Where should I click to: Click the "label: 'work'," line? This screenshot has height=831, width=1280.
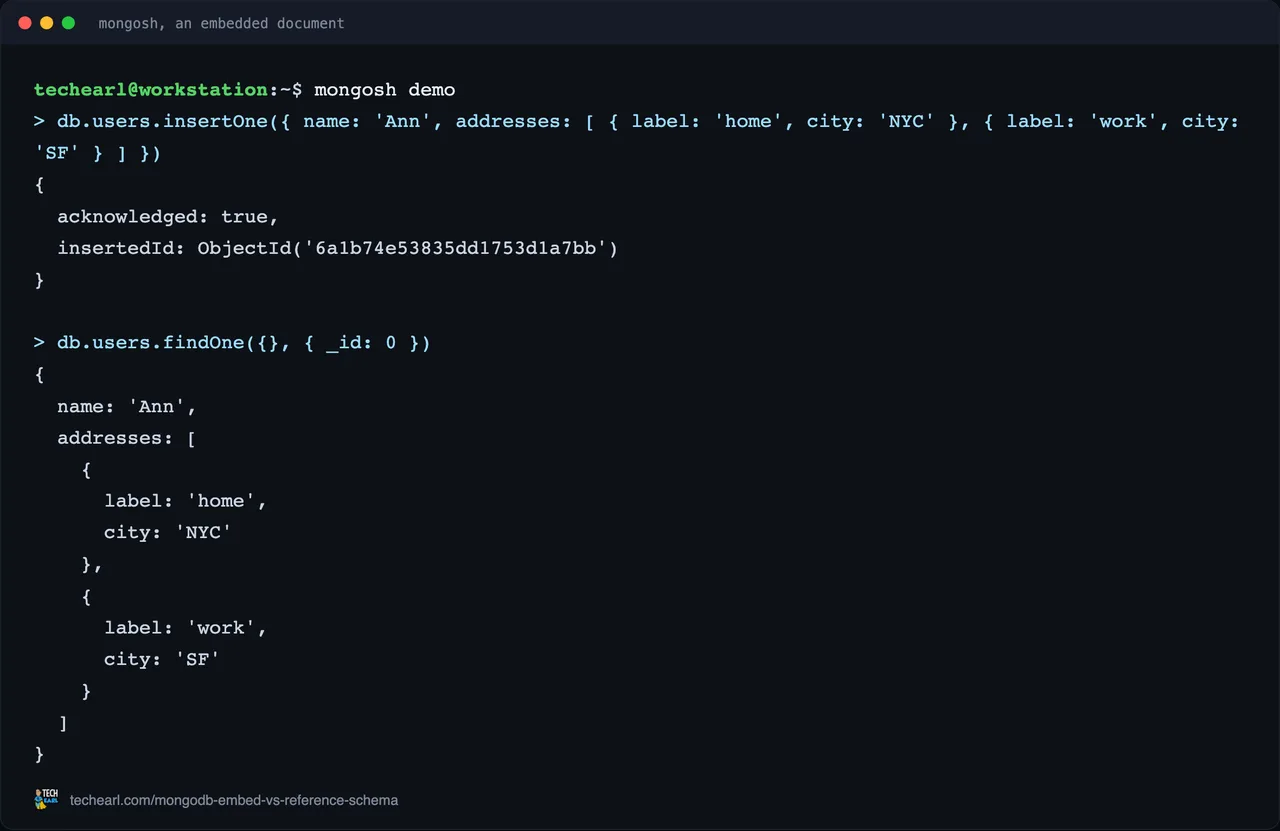(186, 628)
